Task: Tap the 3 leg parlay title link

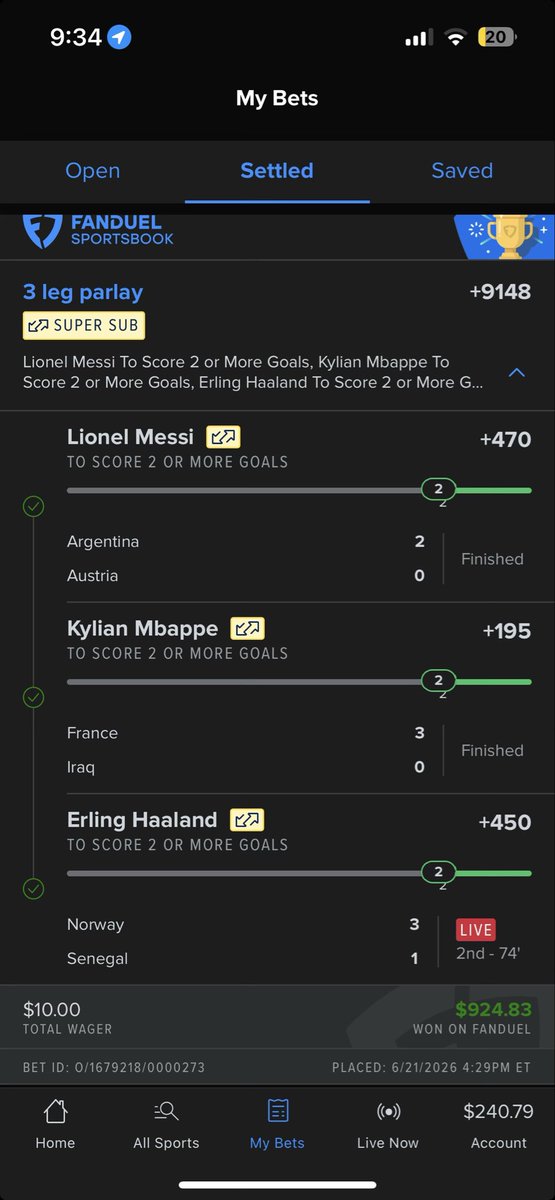Action: [83, 292]
